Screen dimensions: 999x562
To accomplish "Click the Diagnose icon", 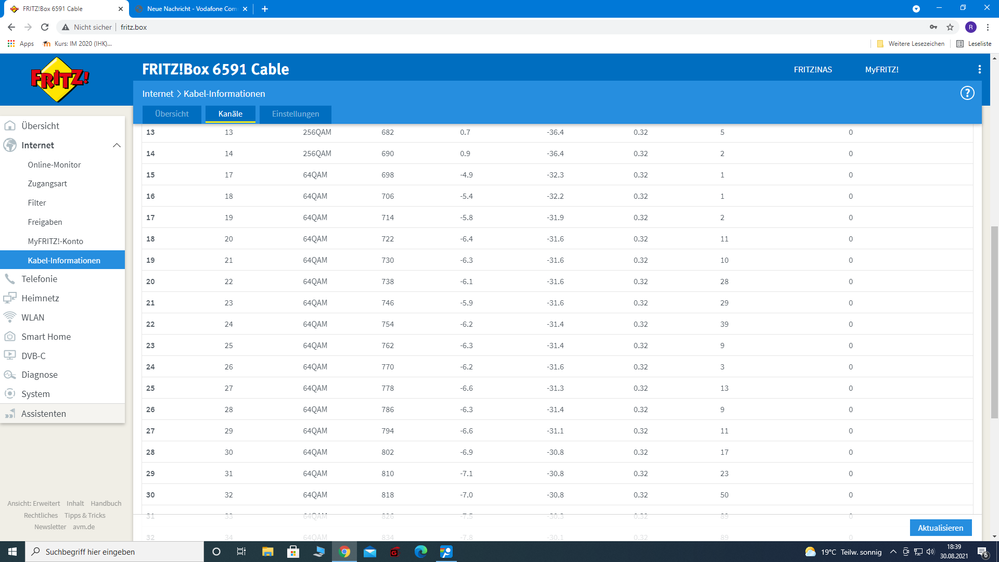I will (x=10, y=375).
